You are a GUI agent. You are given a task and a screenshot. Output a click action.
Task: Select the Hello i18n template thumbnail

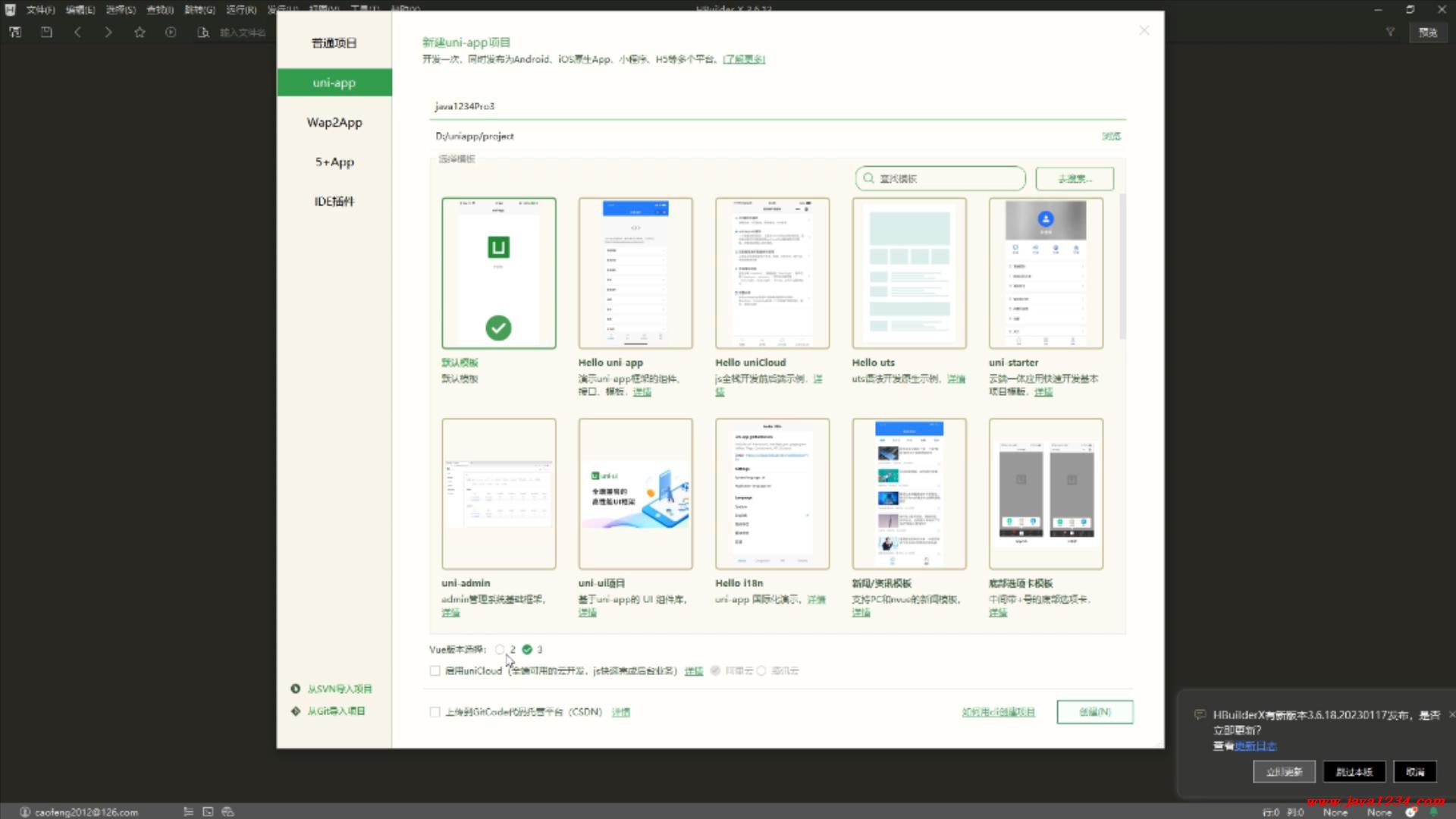772,494
